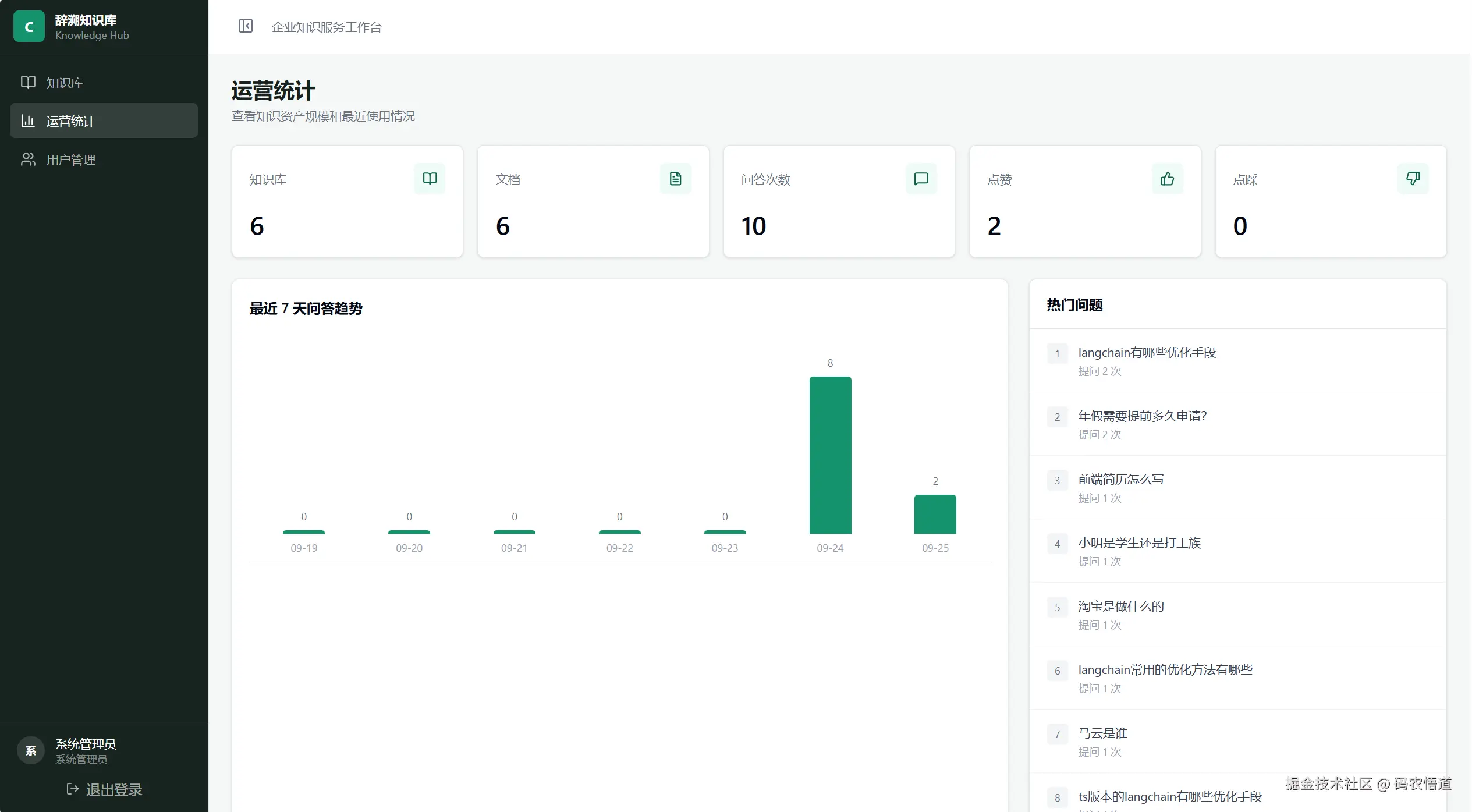Viewport: 1472px width, 812px height.
Task: Click the 点踩 thumbs-down icon
Action: click(1413, 179)
